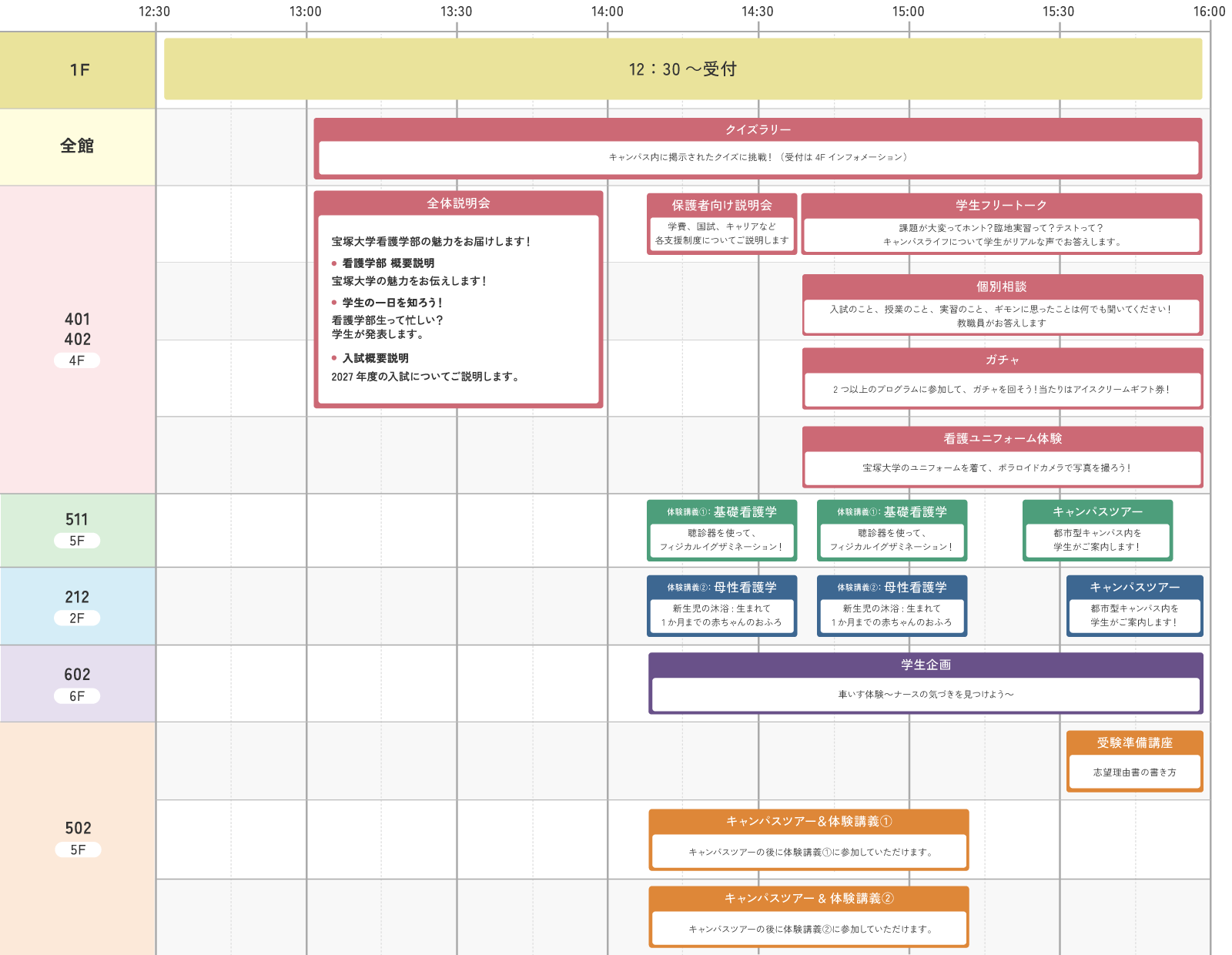
Task: Open the 個別相談 event block
Action: (1002, 305)
